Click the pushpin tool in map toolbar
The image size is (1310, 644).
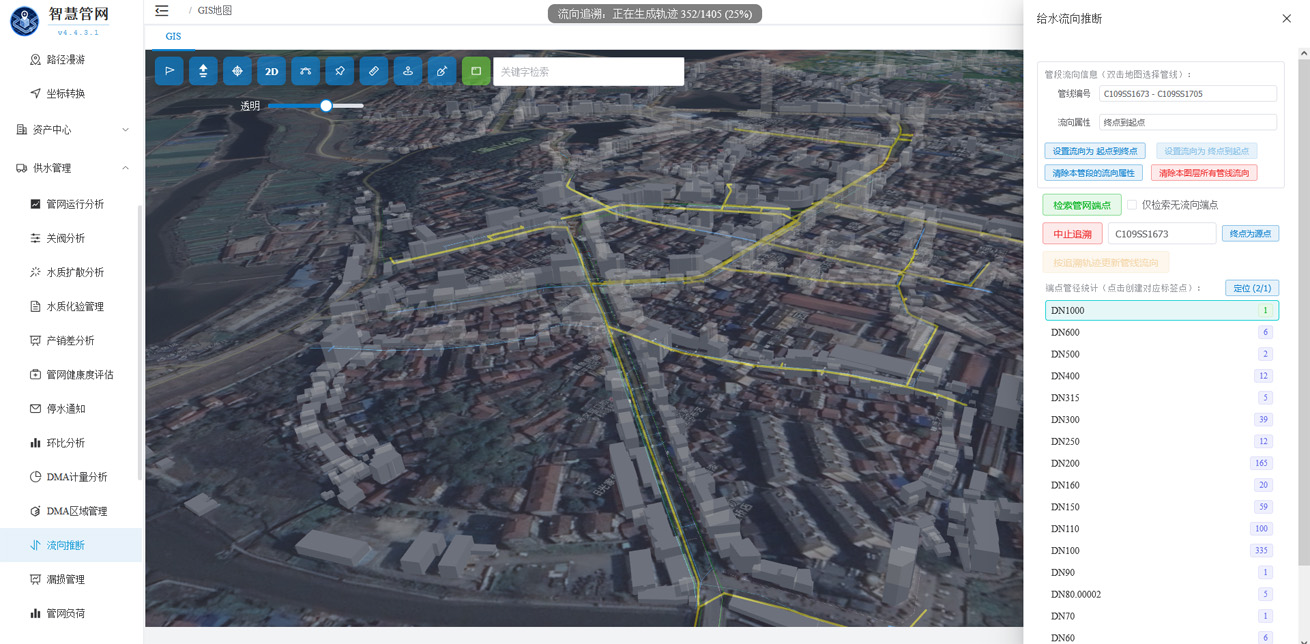[x=339, y=71]
